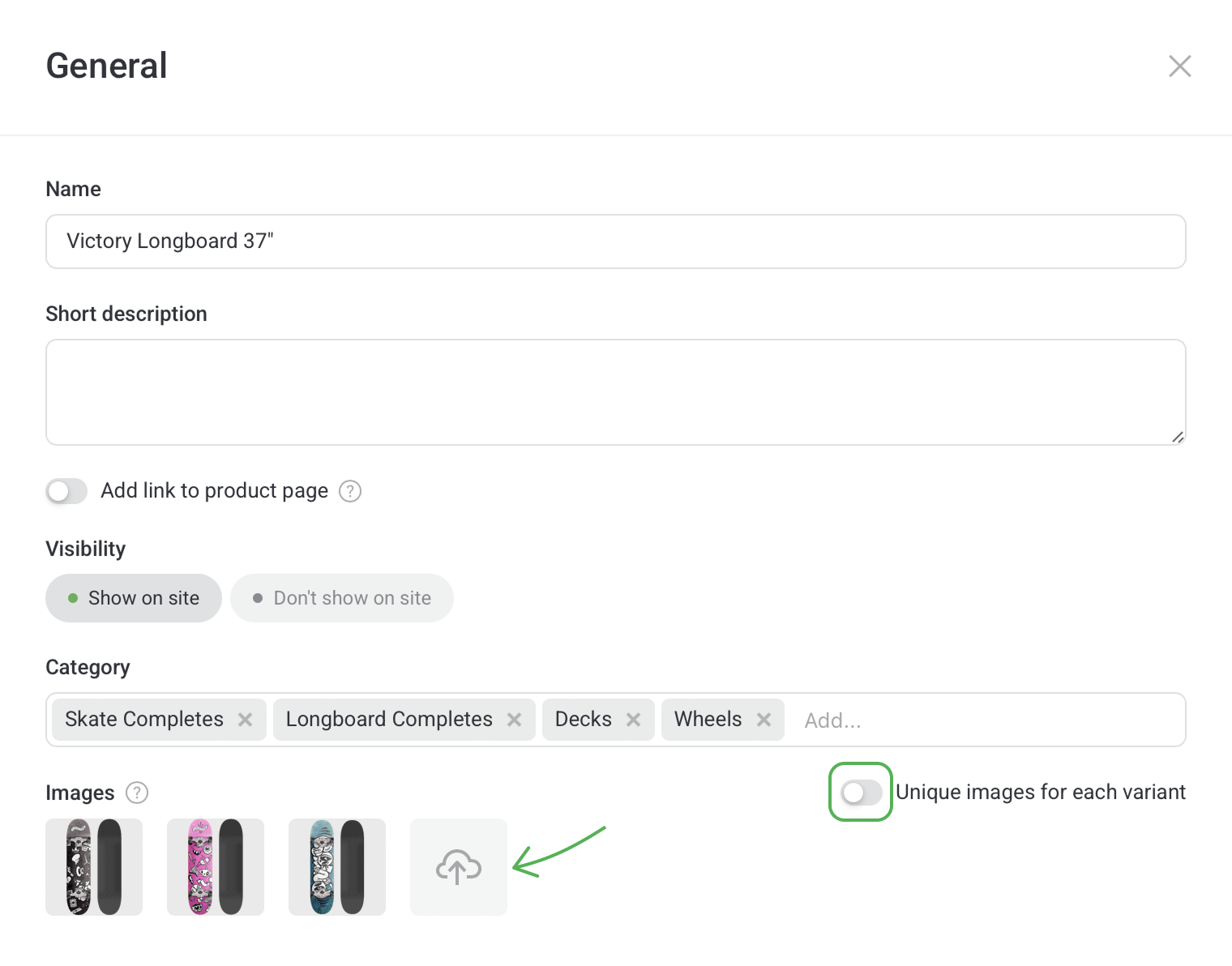Close the General settings panel
This screenshot has height=966, width=1232.
click(1179, 66)
